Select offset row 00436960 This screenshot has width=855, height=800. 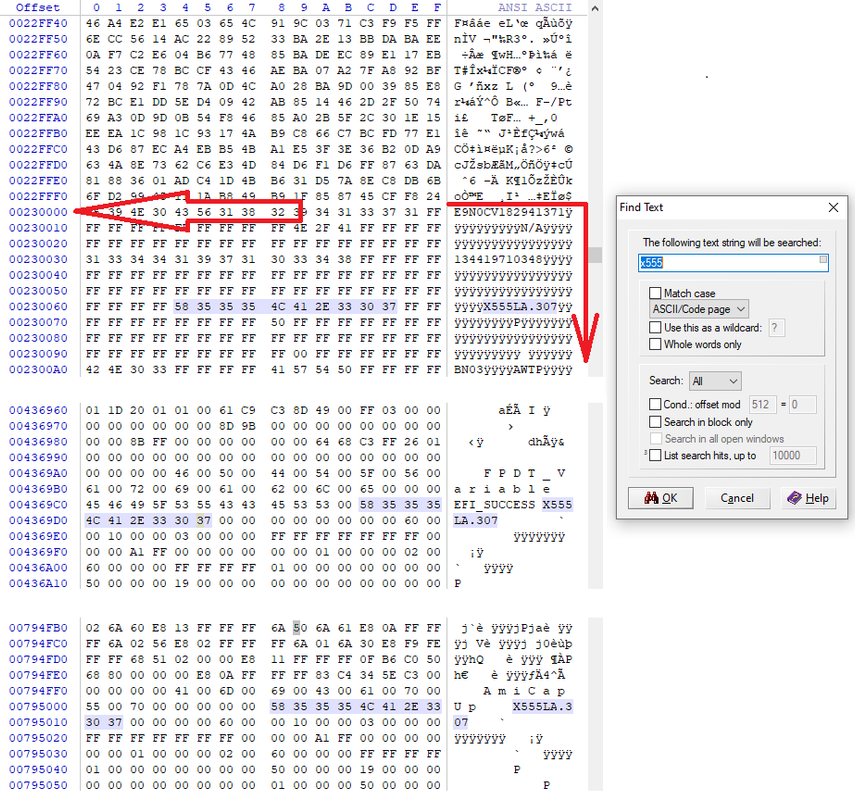(38, 410)
